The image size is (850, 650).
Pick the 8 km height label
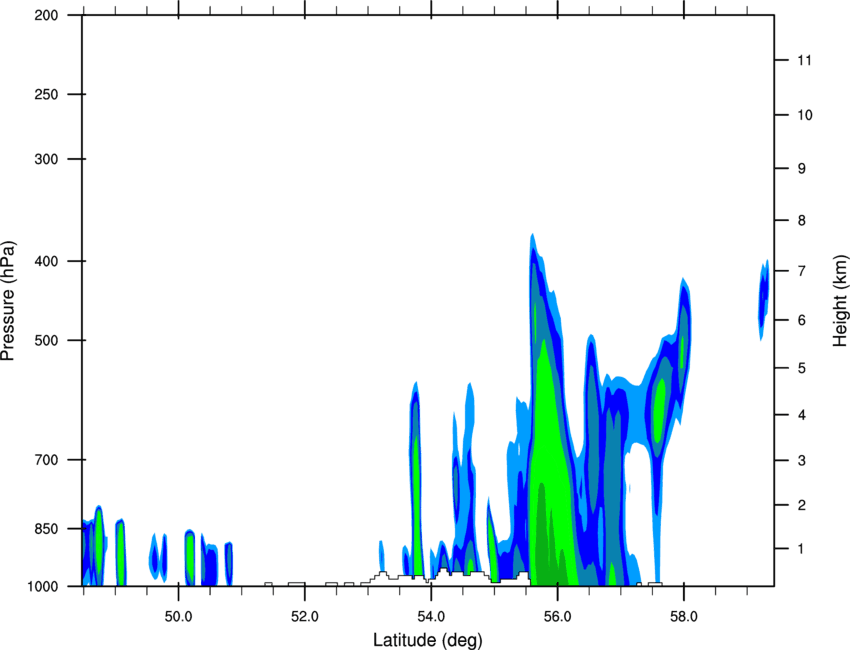[x=802, y=221]
